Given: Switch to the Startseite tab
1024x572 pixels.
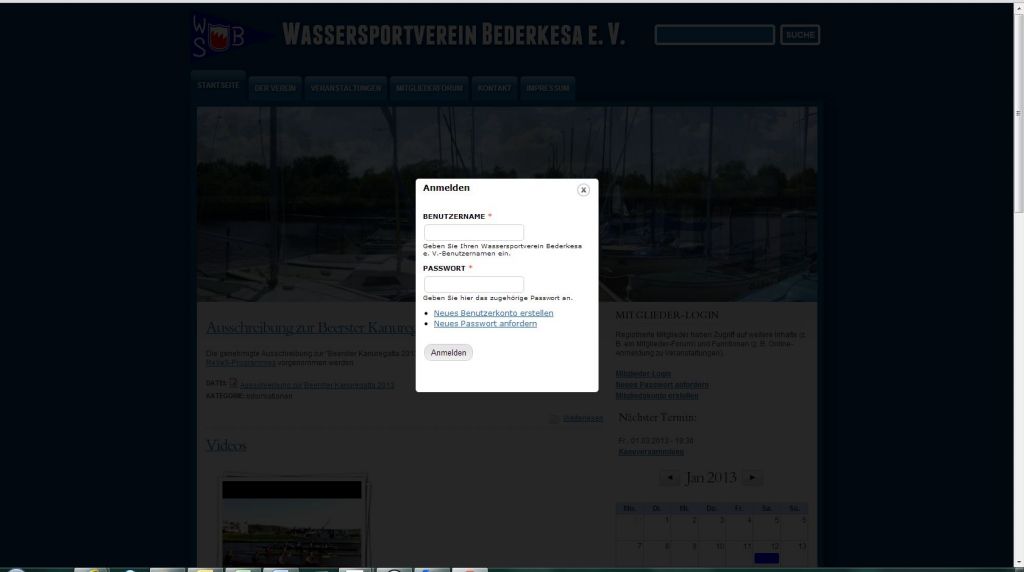Looking at the screenshot, I should (x=218, y=86).
